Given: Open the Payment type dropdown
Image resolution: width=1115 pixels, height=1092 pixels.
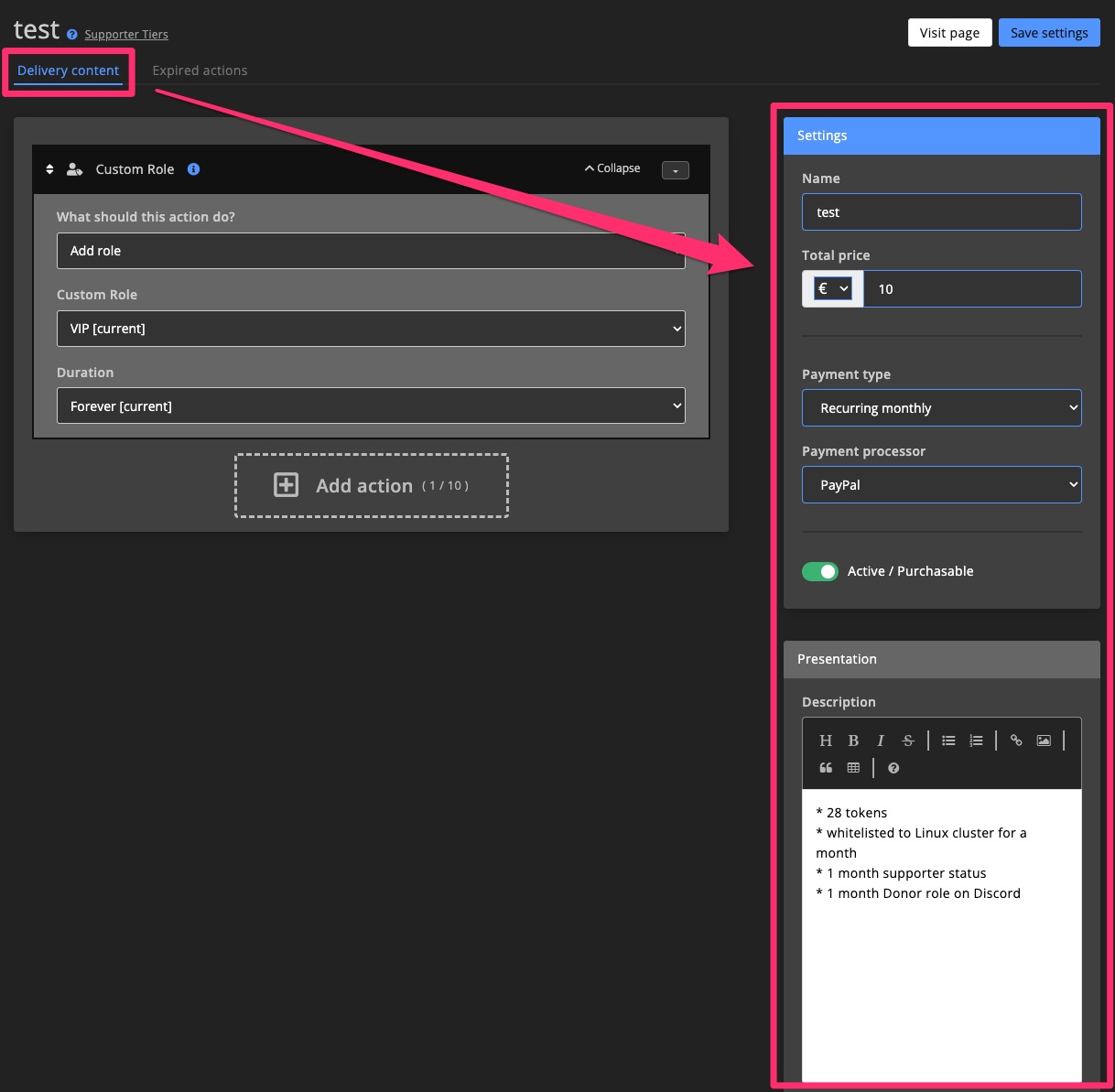Looking at the screenshot, I should (x=941, y=407).
